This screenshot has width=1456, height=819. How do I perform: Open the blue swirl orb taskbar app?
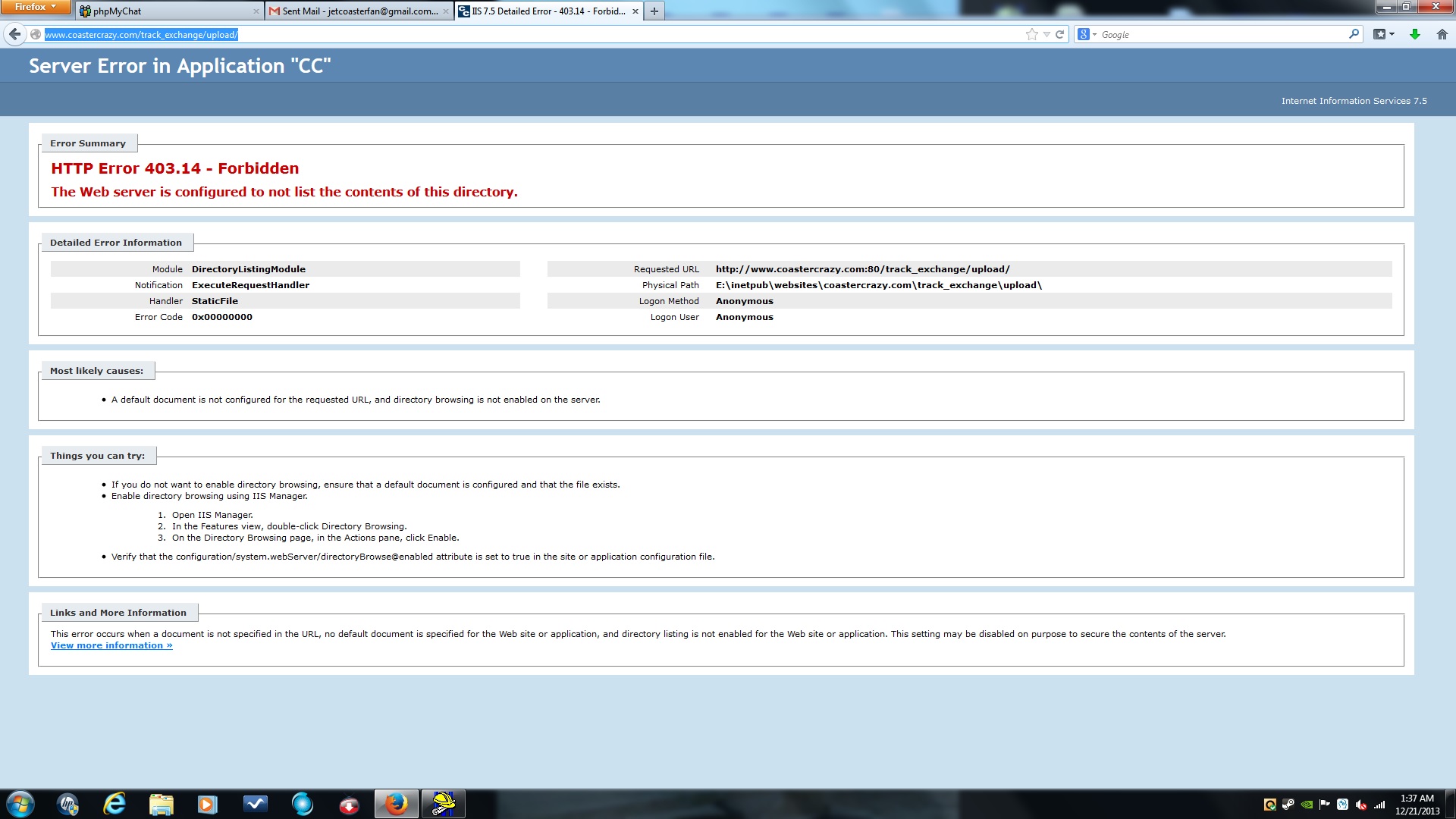pyautogui.click(x=302, y=804)
